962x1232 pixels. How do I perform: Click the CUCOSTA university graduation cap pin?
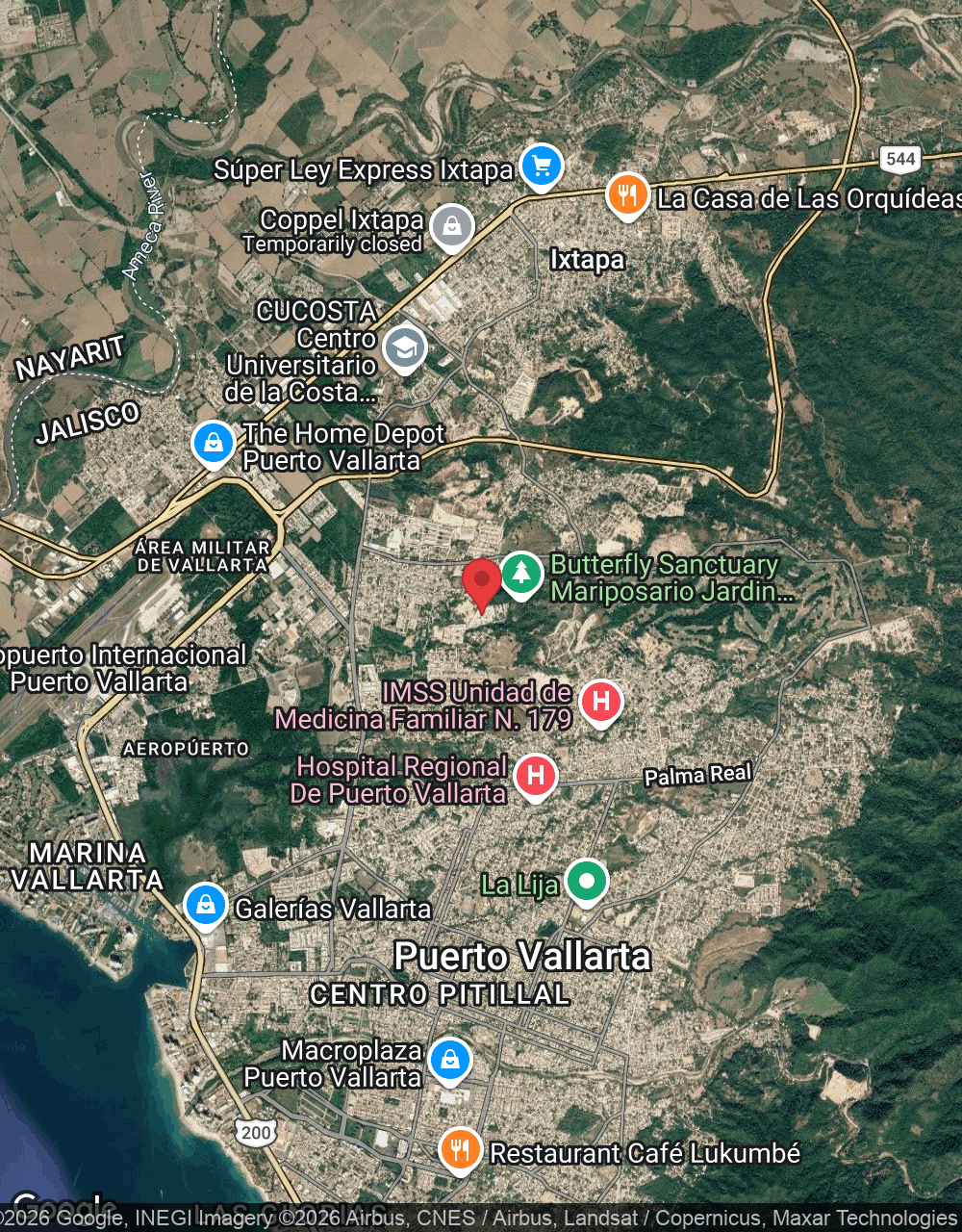[x=404, y=348]
